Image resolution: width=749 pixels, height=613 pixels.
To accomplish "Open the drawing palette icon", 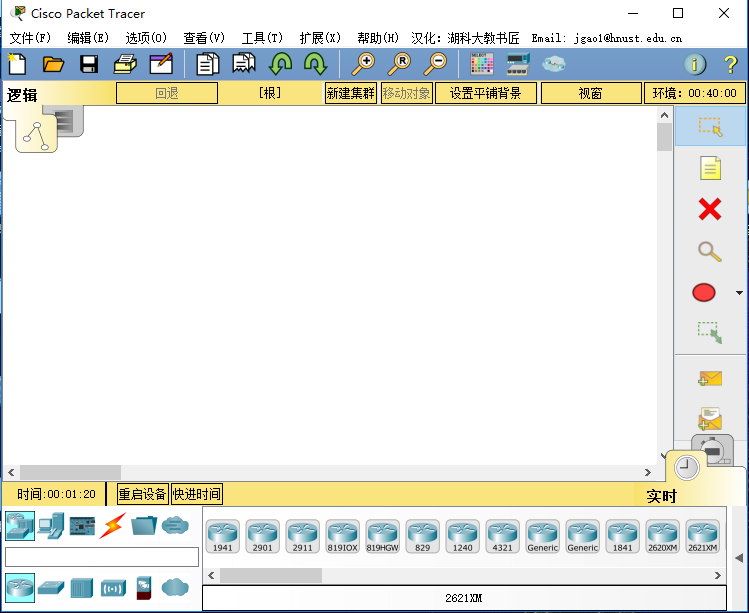I will click(482, 64).
